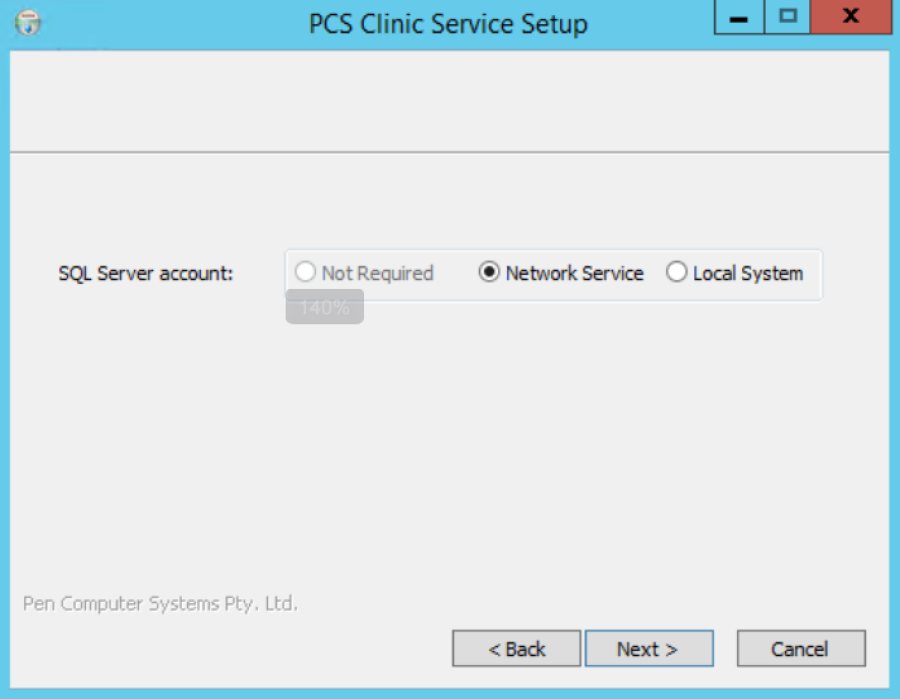900x699 pixels.
Task: Click the "SQL Server account:" label
Action: click(x=146, y=274)
